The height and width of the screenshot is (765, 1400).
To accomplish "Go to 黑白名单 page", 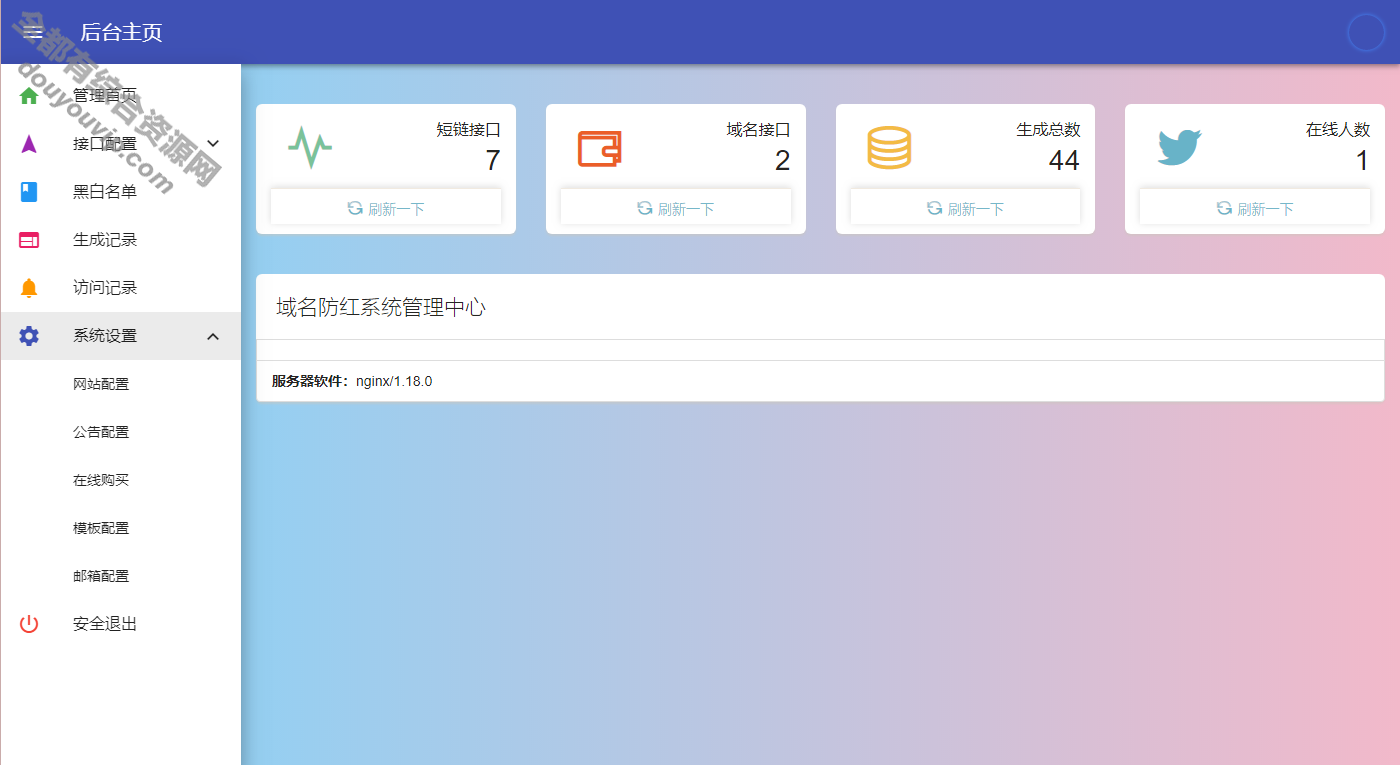I will (120, 192).
